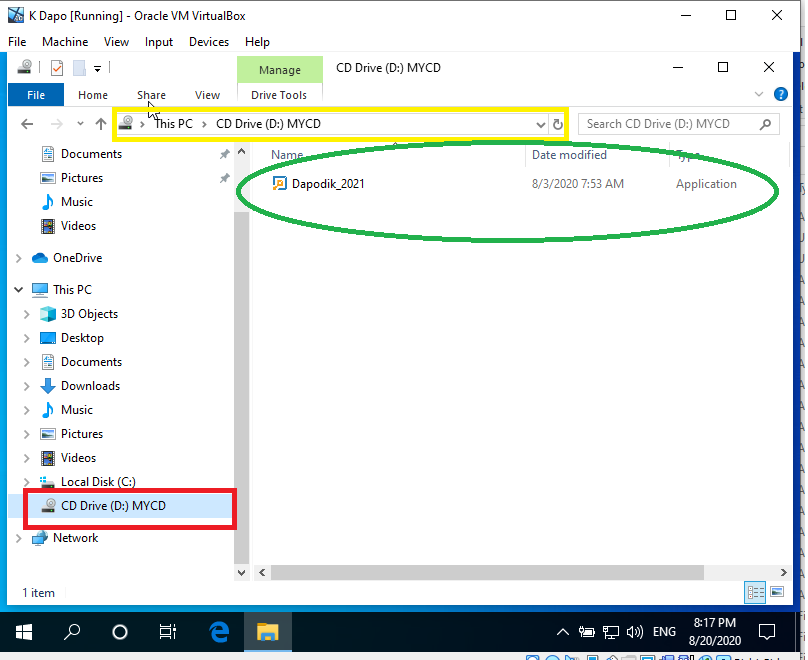Open the Share ribbon tab
This screenshot has width=808, height=660.
152,95
